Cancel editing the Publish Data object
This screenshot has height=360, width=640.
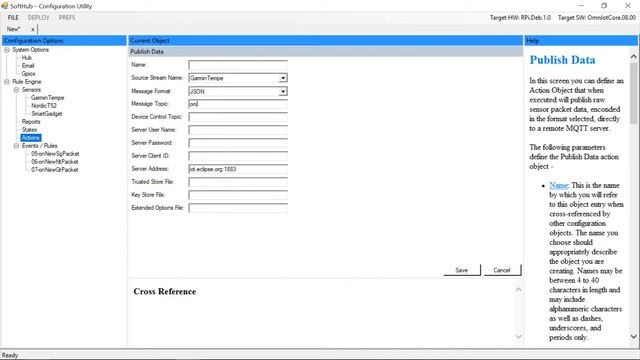[x=502, y=270]
